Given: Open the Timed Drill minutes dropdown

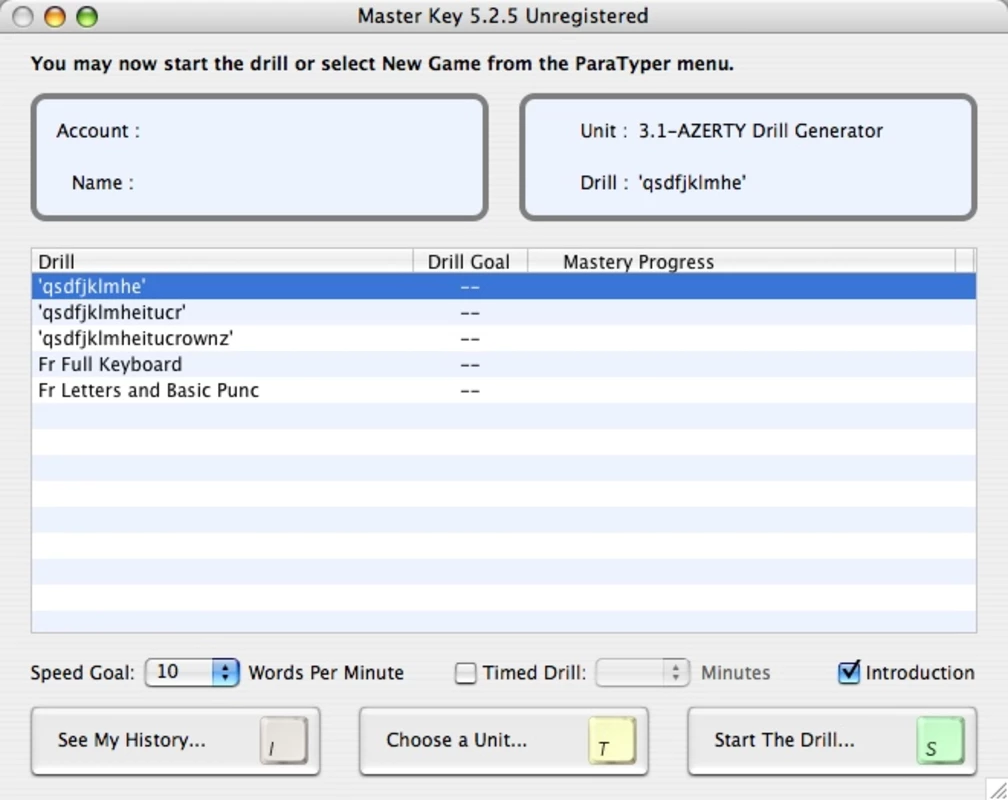Looking at the screenshot, I should [642, 673].
